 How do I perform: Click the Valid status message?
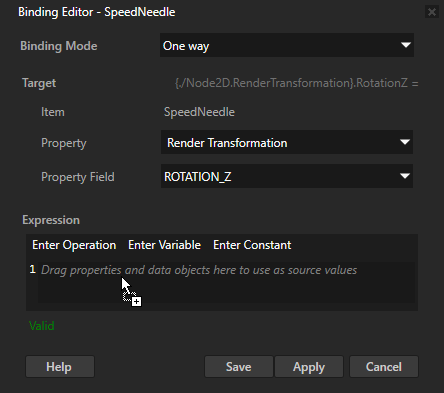coord(42,326)
